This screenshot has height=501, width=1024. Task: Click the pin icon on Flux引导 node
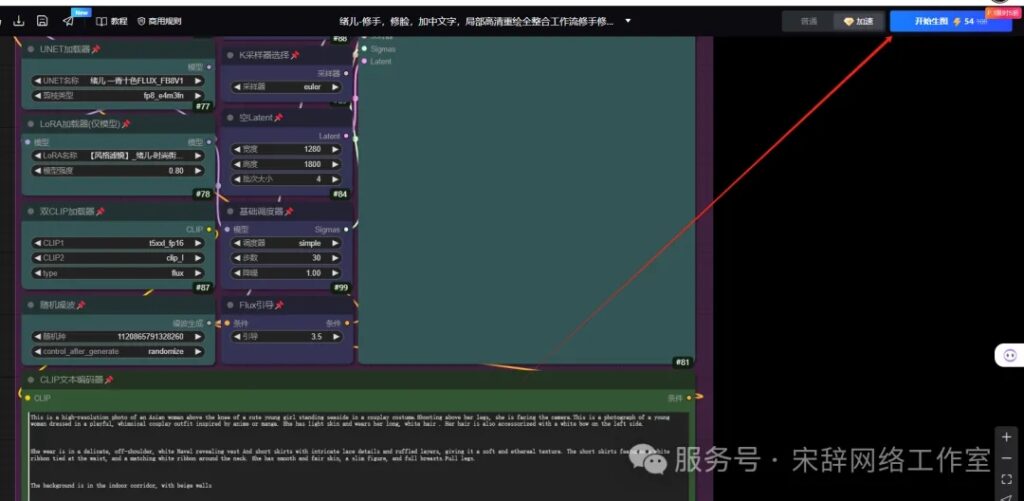tap(279, 305)
